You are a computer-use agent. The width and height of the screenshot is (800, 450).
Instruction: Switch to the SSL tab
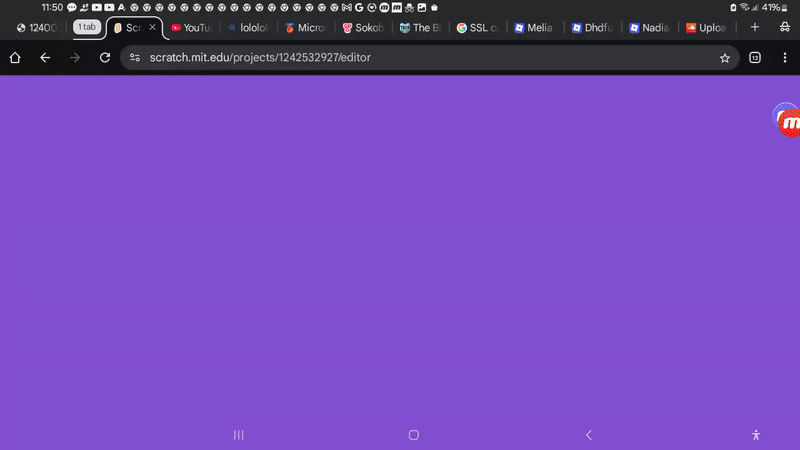(478, 28)
